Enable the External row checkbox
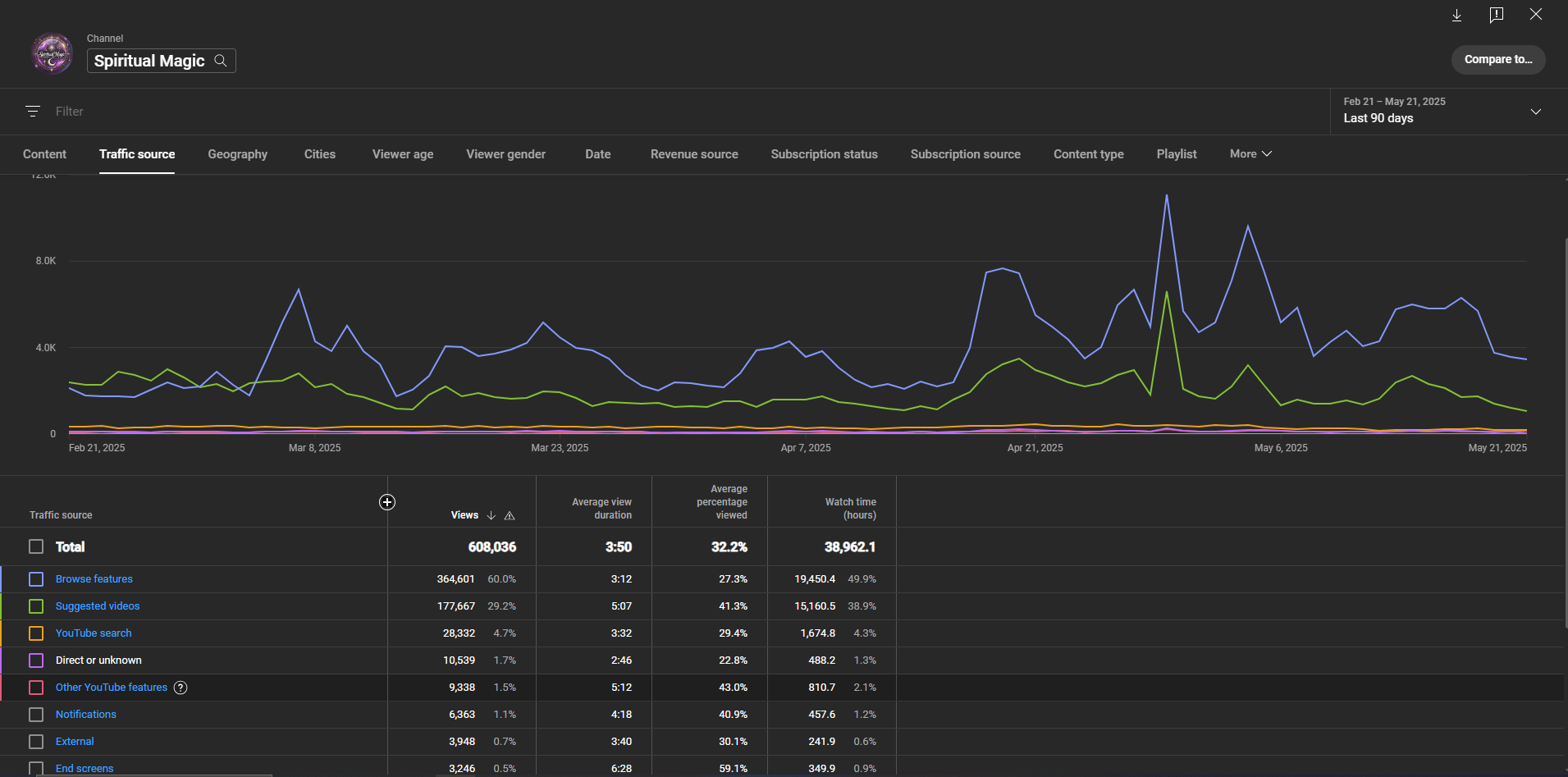Screen dimensions: 1568x777 36,742
